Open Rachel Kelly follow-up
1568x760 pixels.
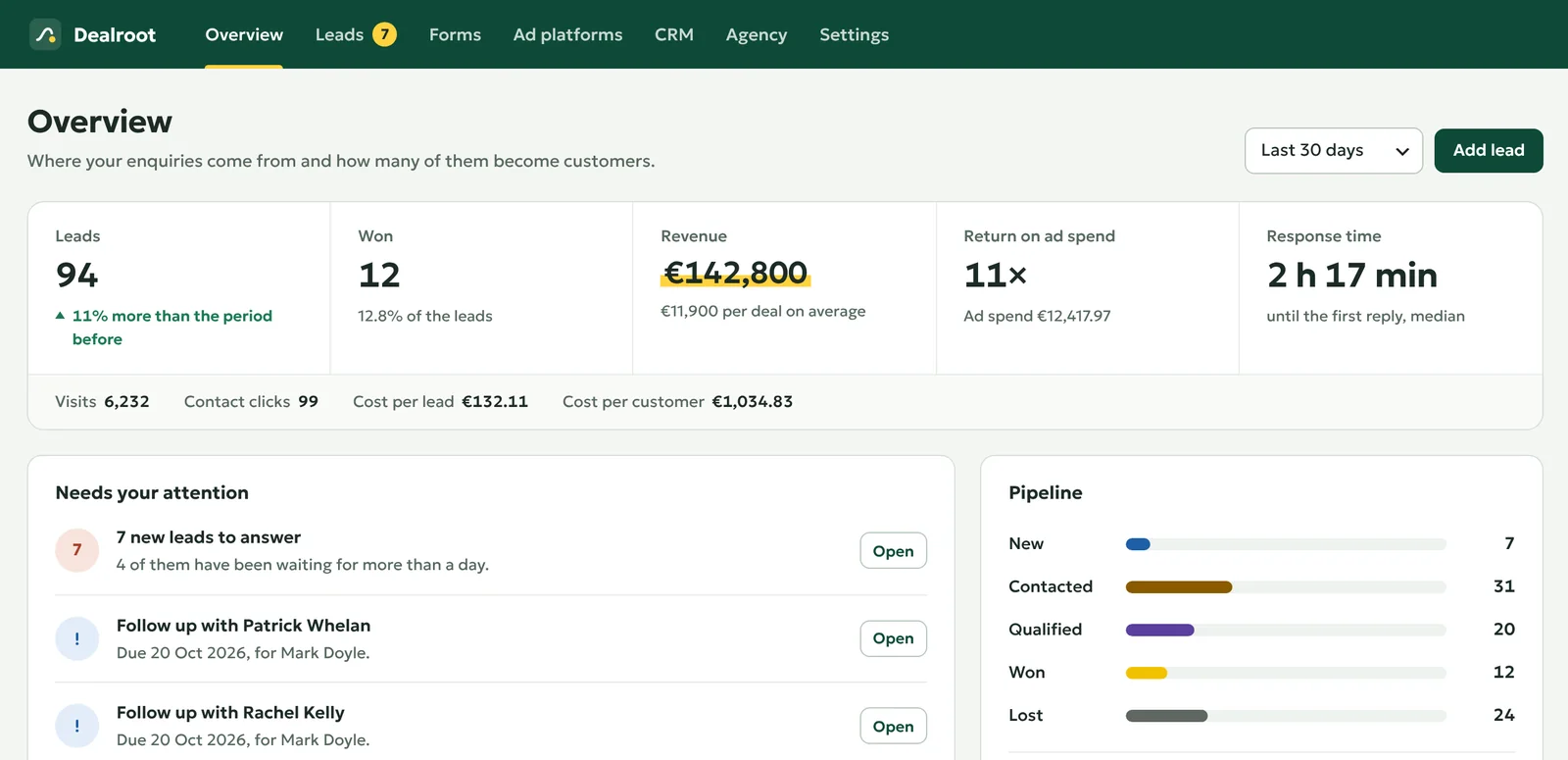(893, 726)
